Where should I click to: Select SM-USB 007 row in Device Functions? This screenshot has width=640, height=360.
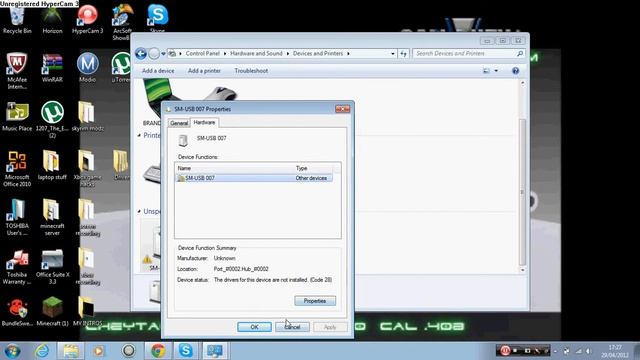point(254,178)
